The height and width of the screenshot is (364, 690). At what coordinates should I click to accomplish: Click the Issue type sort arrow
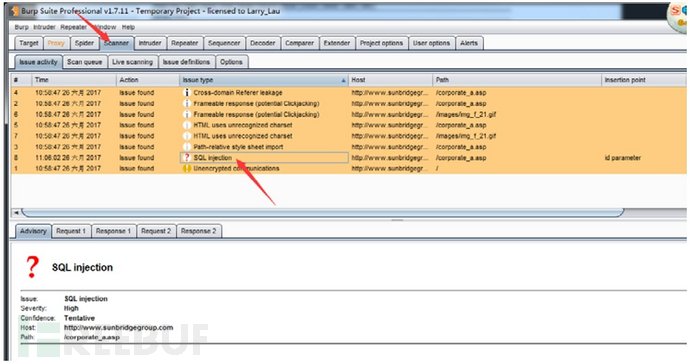click(x=343, y=81)
